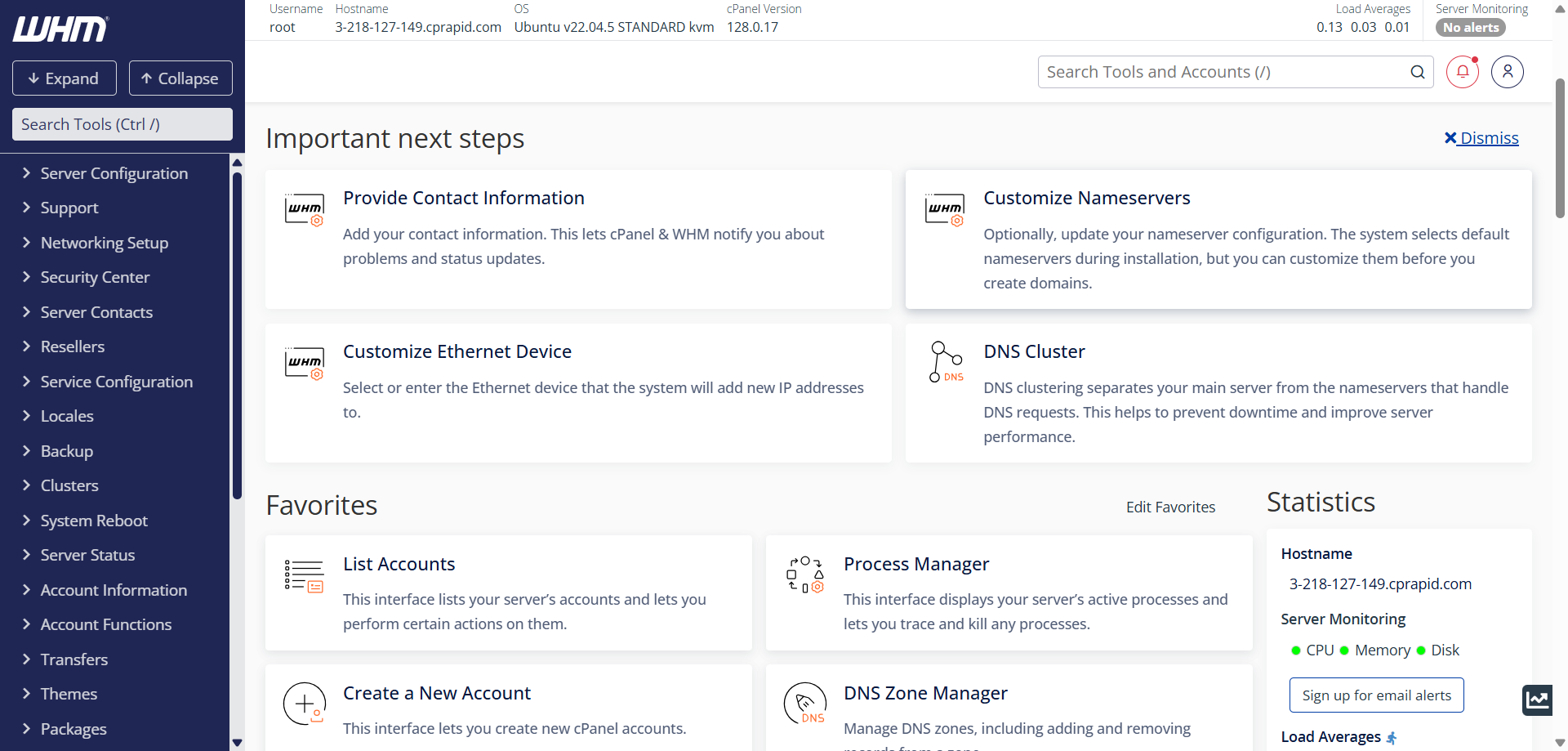Click the sidebar scrollbar up arrow
Image resolution: width=1568 pixels, height=751 pixels.
click(x=238, y=162)
